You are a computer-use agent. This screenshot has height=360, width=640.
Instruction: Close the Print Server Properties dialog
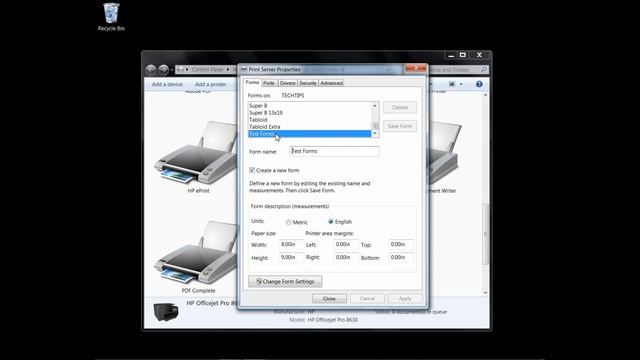click(416, 68)
